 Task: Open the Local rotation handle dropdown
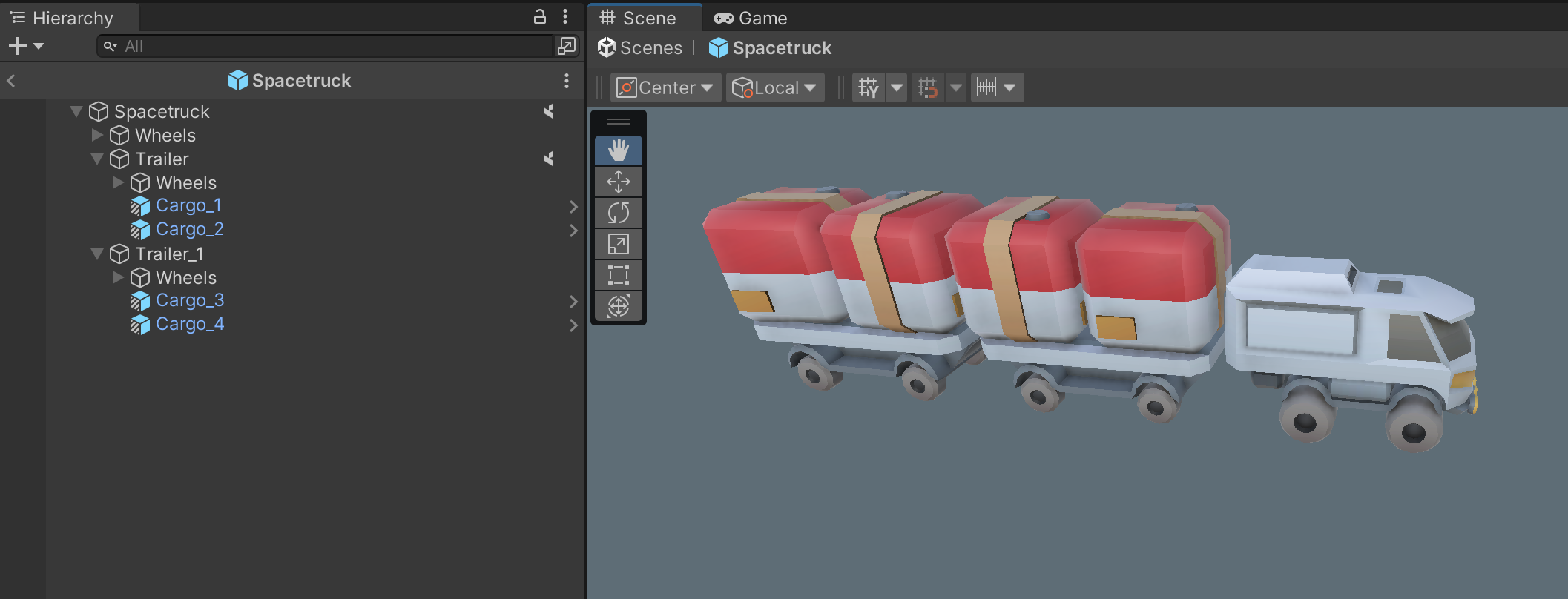pyautogui.click(x=774, y=87)
